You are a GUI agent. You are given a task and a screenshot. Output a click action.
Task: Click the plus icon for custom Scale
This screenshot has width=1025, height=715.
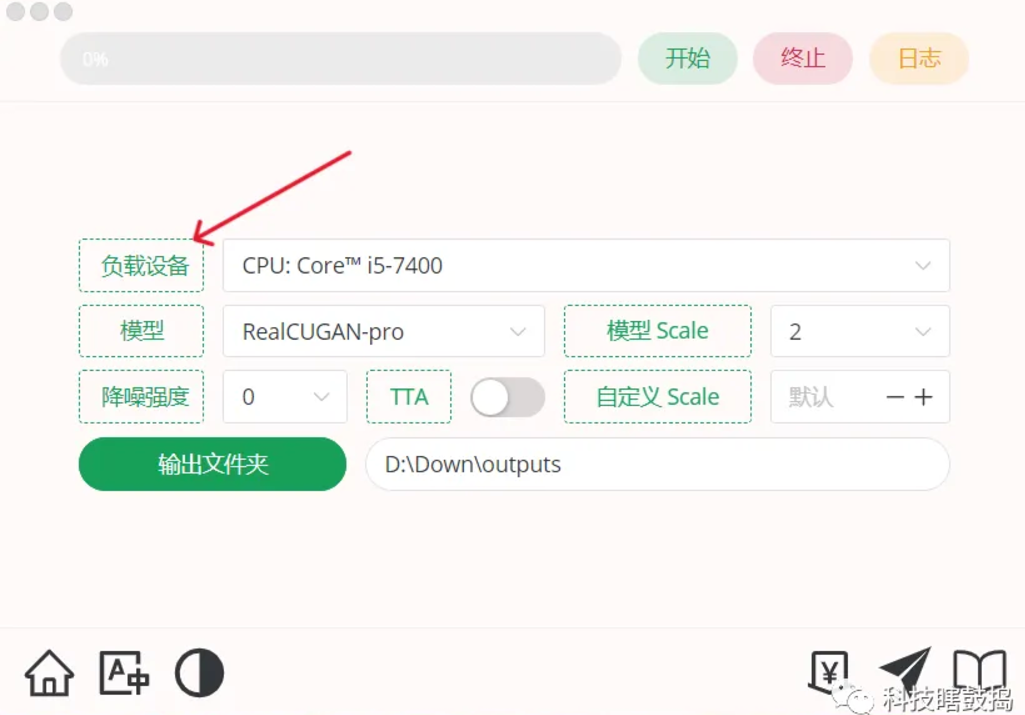tap(924, 397)
